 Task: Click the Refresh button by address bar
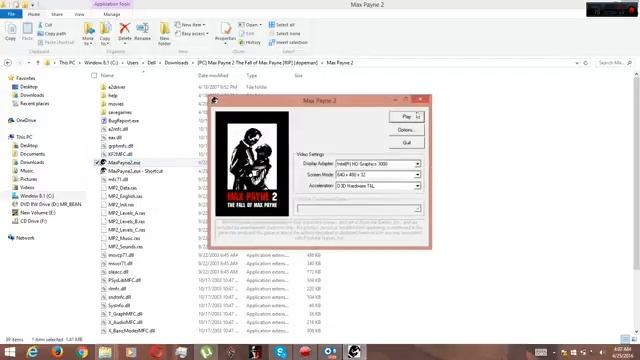pyautogui.click(x=586, y=63)
